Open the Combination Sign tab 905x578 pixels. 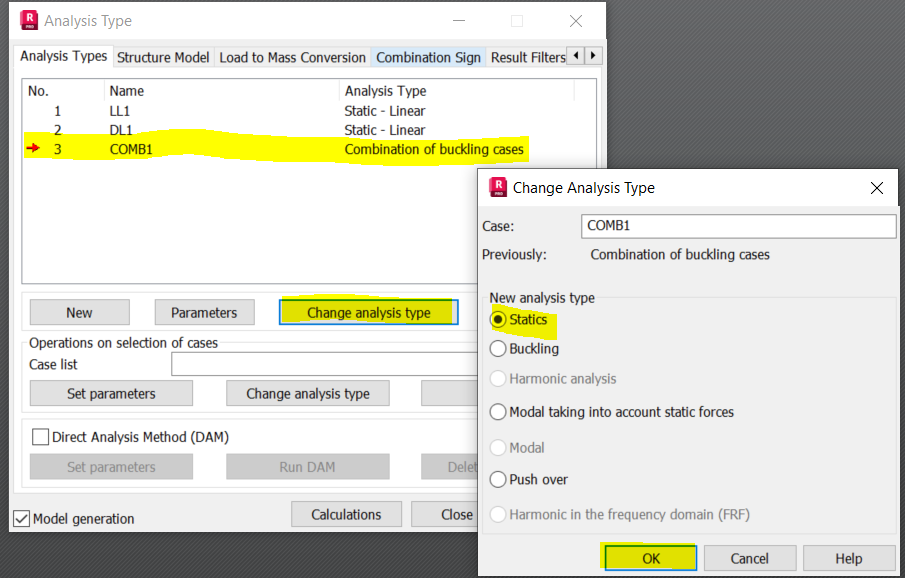(x=428, y=57)
